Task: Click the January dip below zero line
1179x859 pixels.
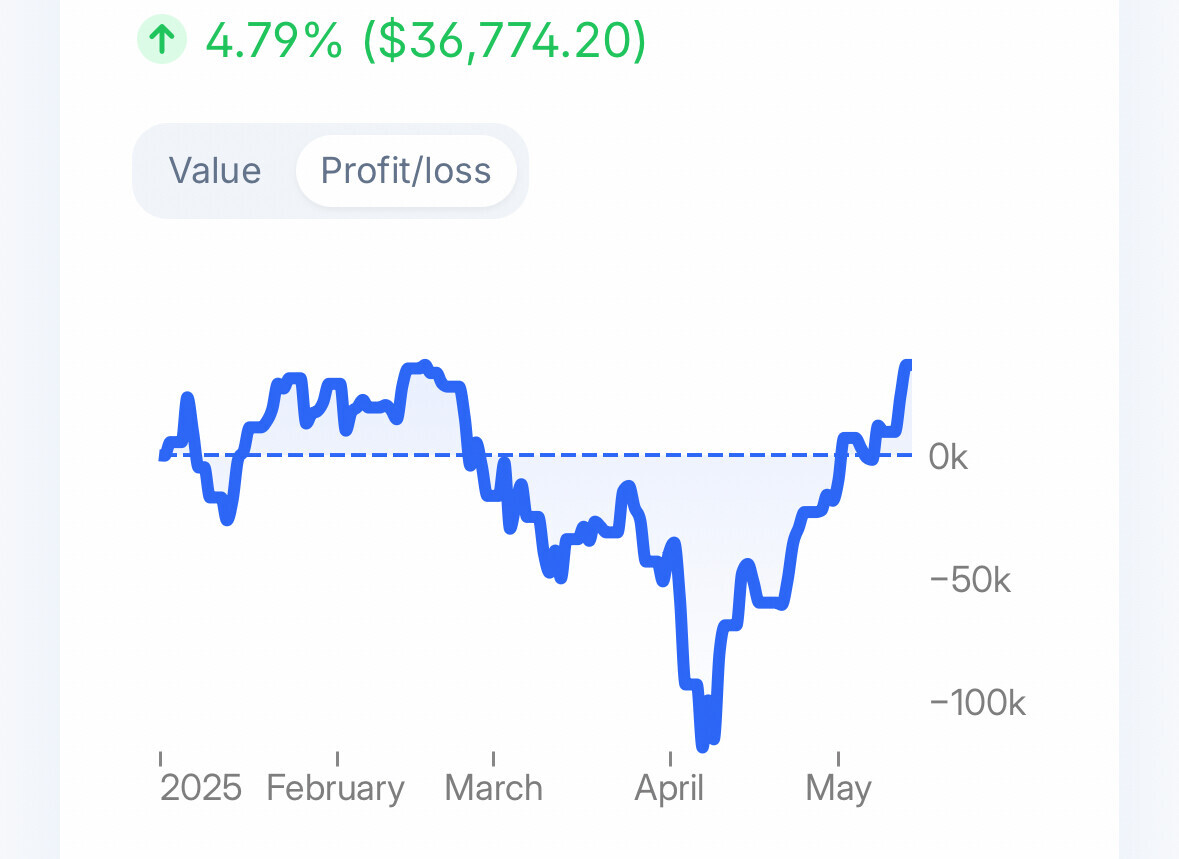Action: click(x=228, y=518)
